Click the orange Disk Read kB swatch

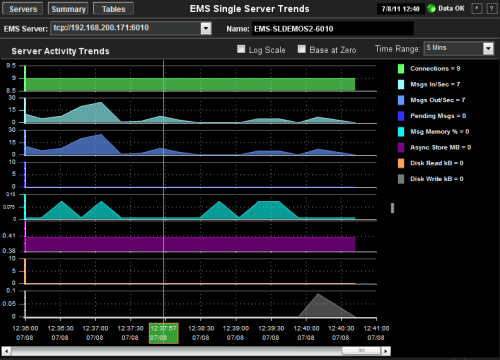point(401,163)
